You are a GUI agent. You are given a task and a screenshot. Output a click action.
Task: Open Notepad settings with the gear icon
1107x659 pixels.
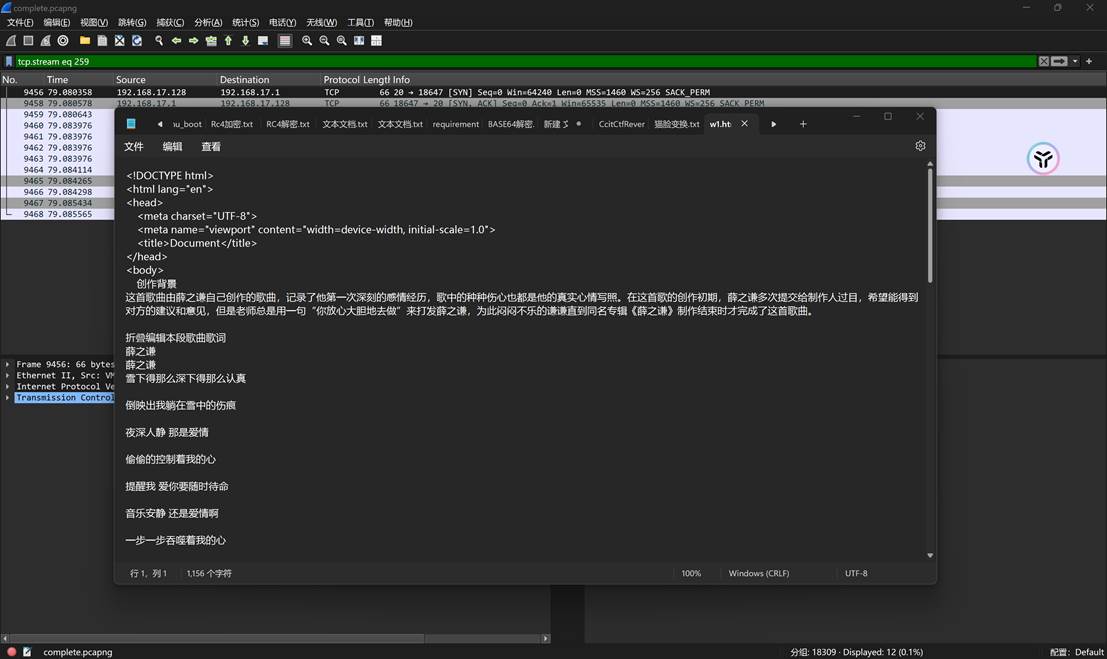coord(920,146)
